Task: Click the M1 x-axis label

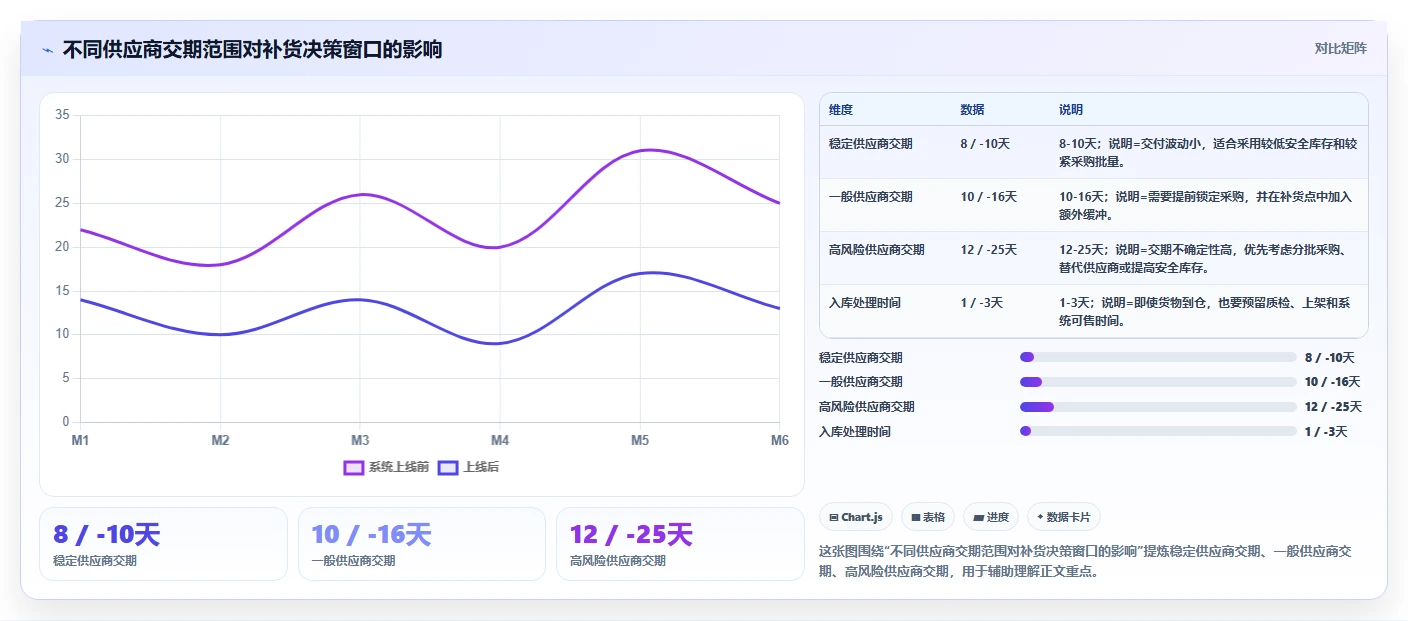Action: pyautogui.click(x=80, y=440)
